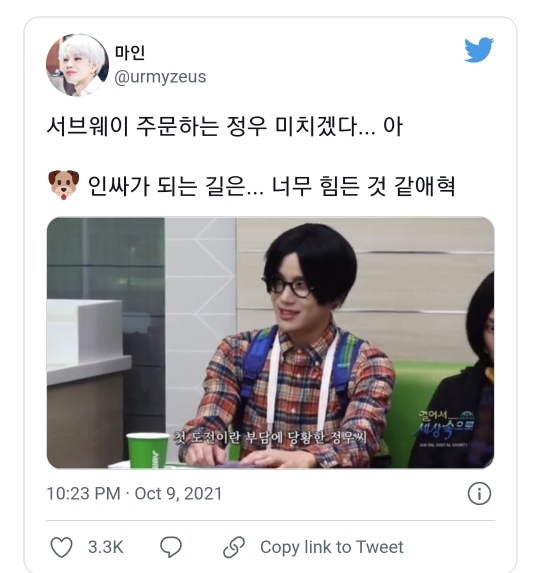Image resolution: width=540 pixels, height=573 pixels.
Task: Click the Twitter bird logo
Action: pyautogui.click(x=479, y=49)
